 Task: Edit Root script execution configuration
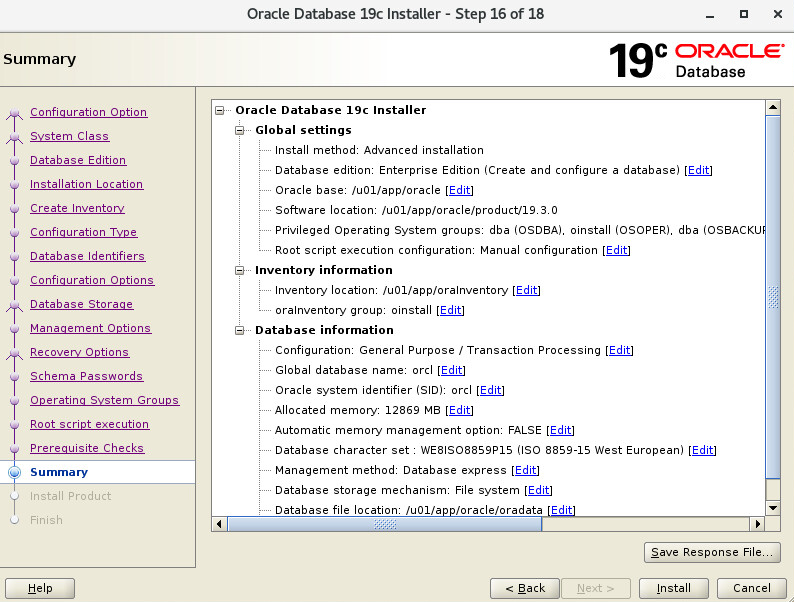[x=616, y=250]
